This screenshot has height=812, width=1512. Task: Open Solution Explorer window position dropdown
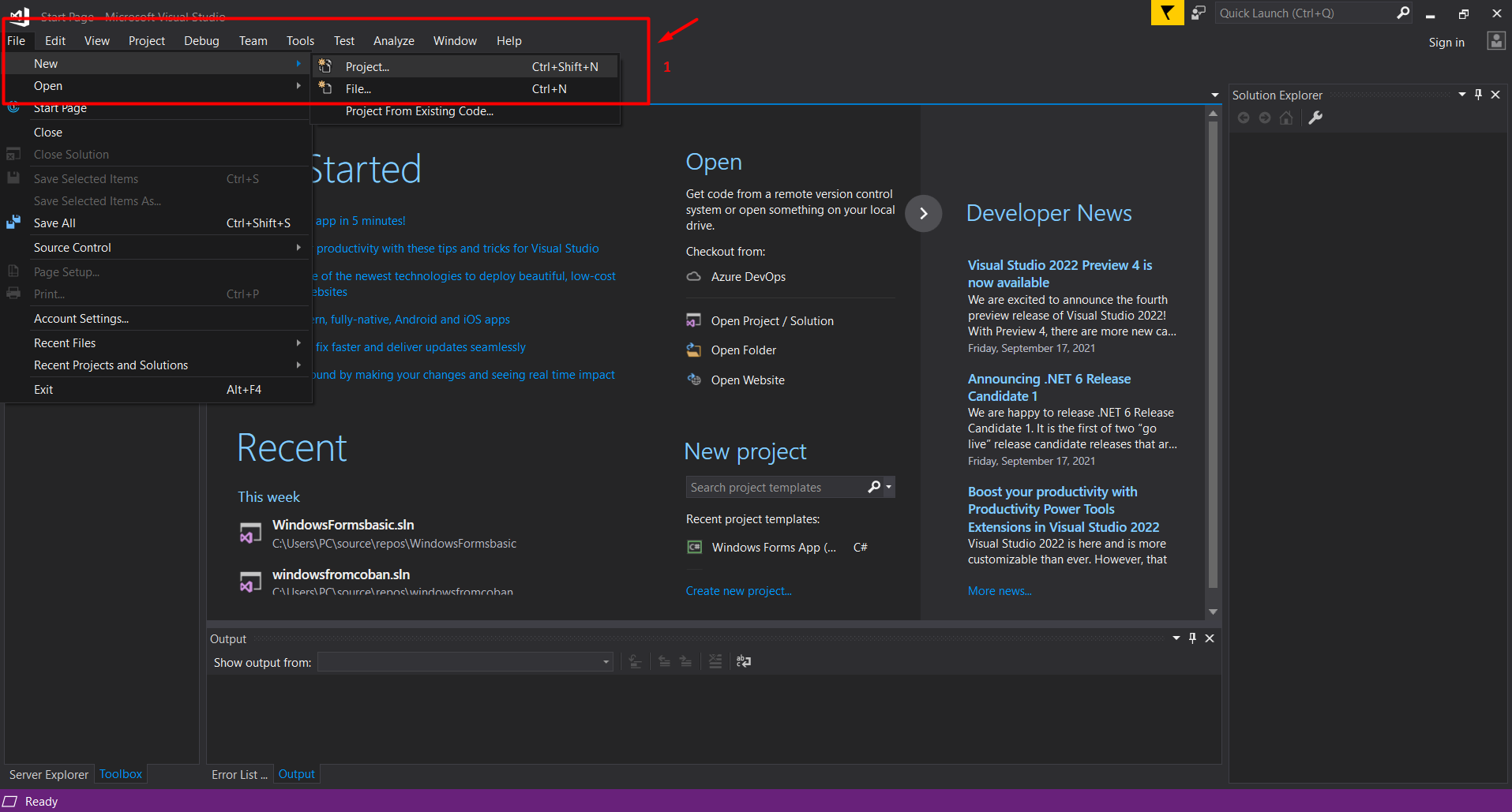point(1461,95)
